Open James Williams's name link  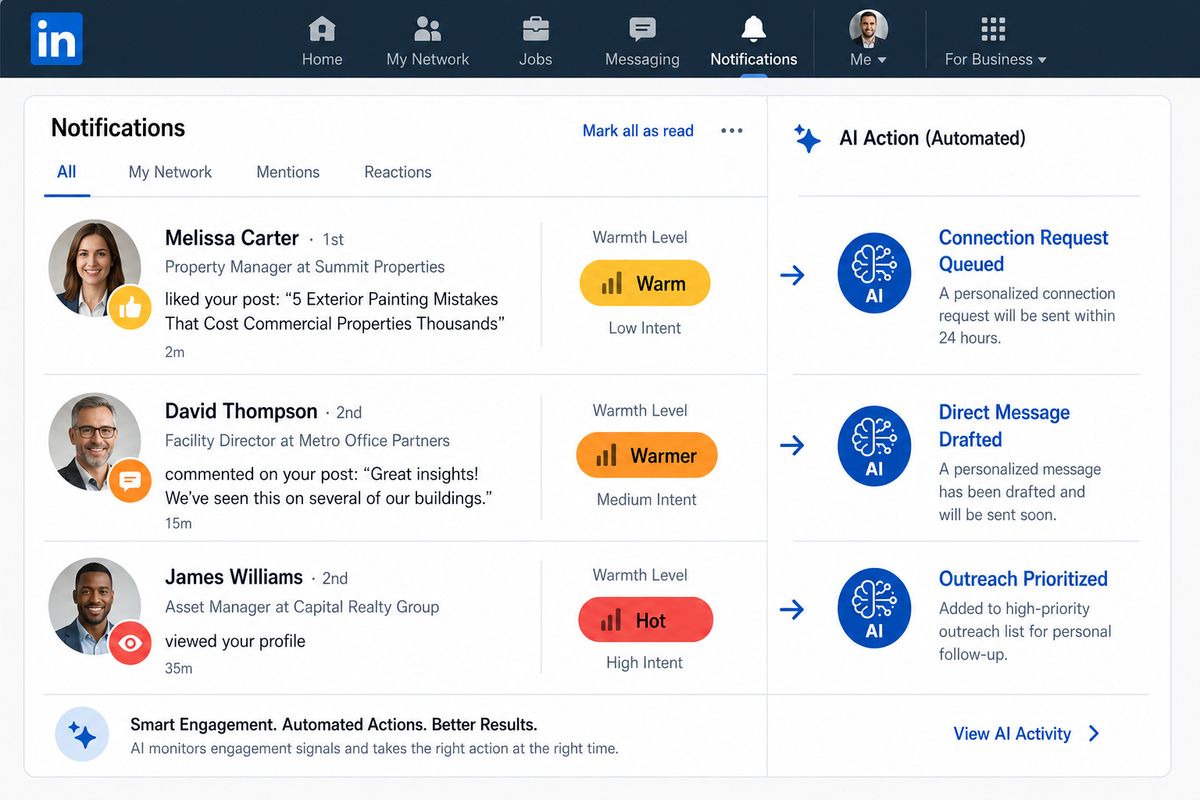(234, 577)
